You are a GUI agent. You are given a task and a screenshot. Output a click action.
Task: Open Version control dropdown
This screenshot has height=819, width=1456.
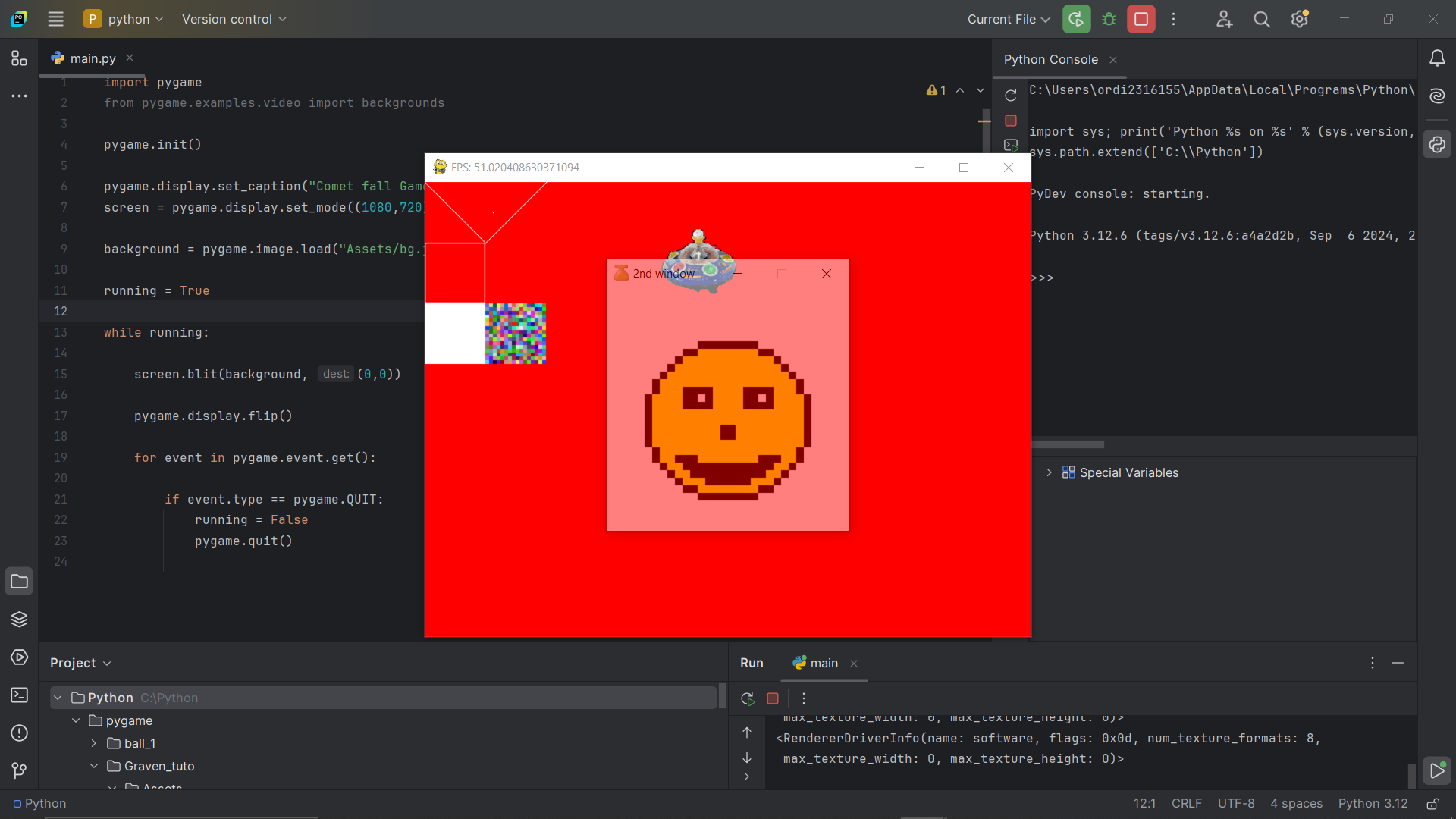click(234, 19)
